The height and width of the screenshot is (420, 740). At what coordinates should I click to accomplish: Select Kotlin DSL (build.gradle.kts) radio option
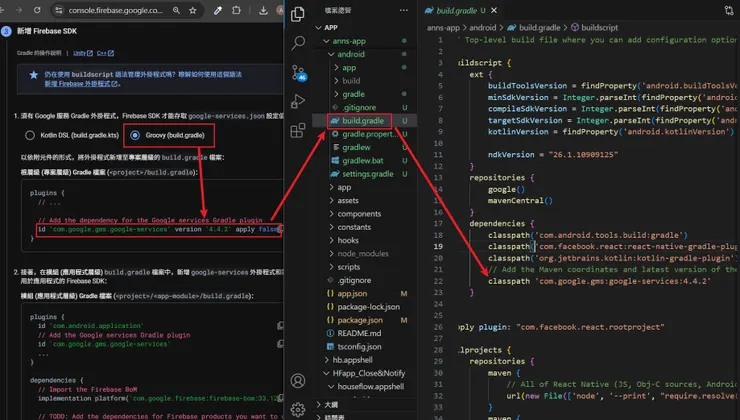click(x=31, y=135)
